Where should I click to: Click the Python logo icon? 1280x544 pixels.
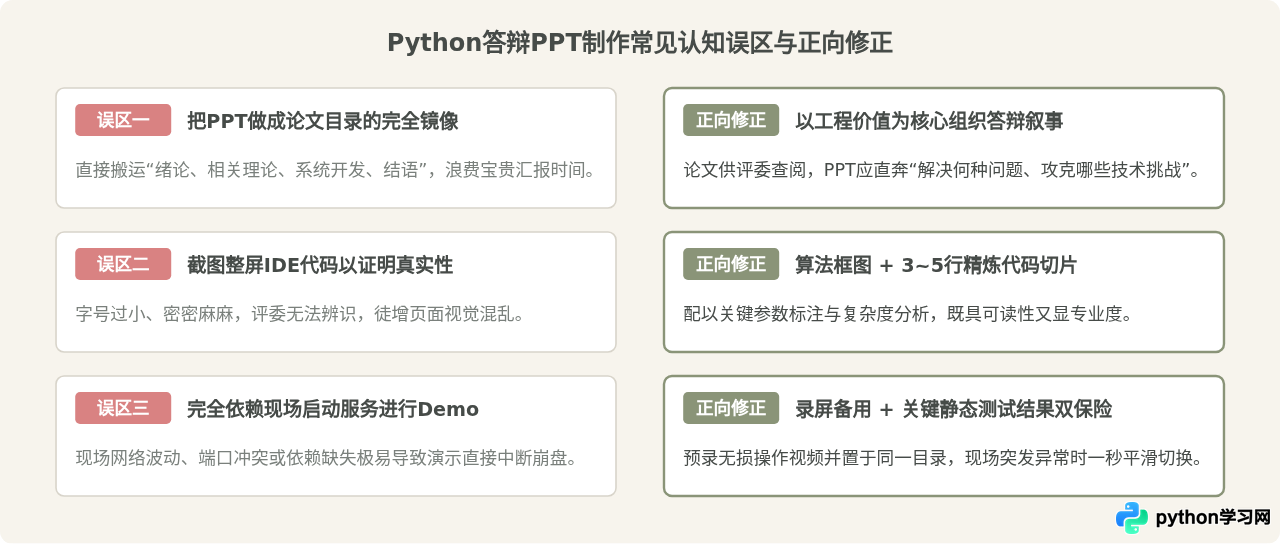pos(1132,518)
